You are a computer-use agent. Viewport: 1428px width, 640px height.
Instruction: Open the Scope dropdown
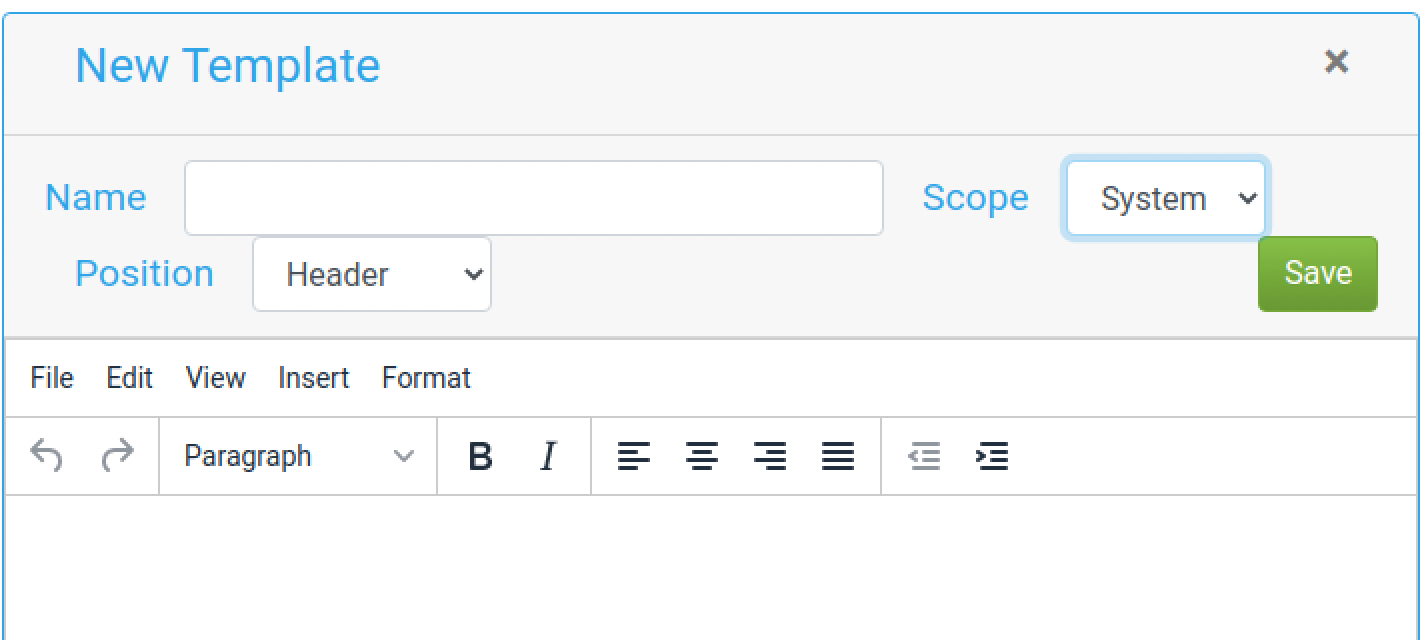pos(1166,198)
